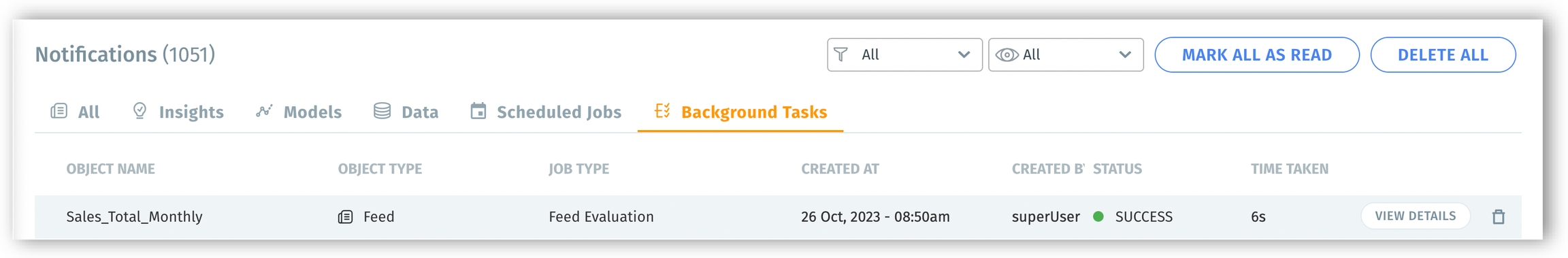
Task: Click the Scheduled Jobs calendar icon
Action: [x=478, y=111]
